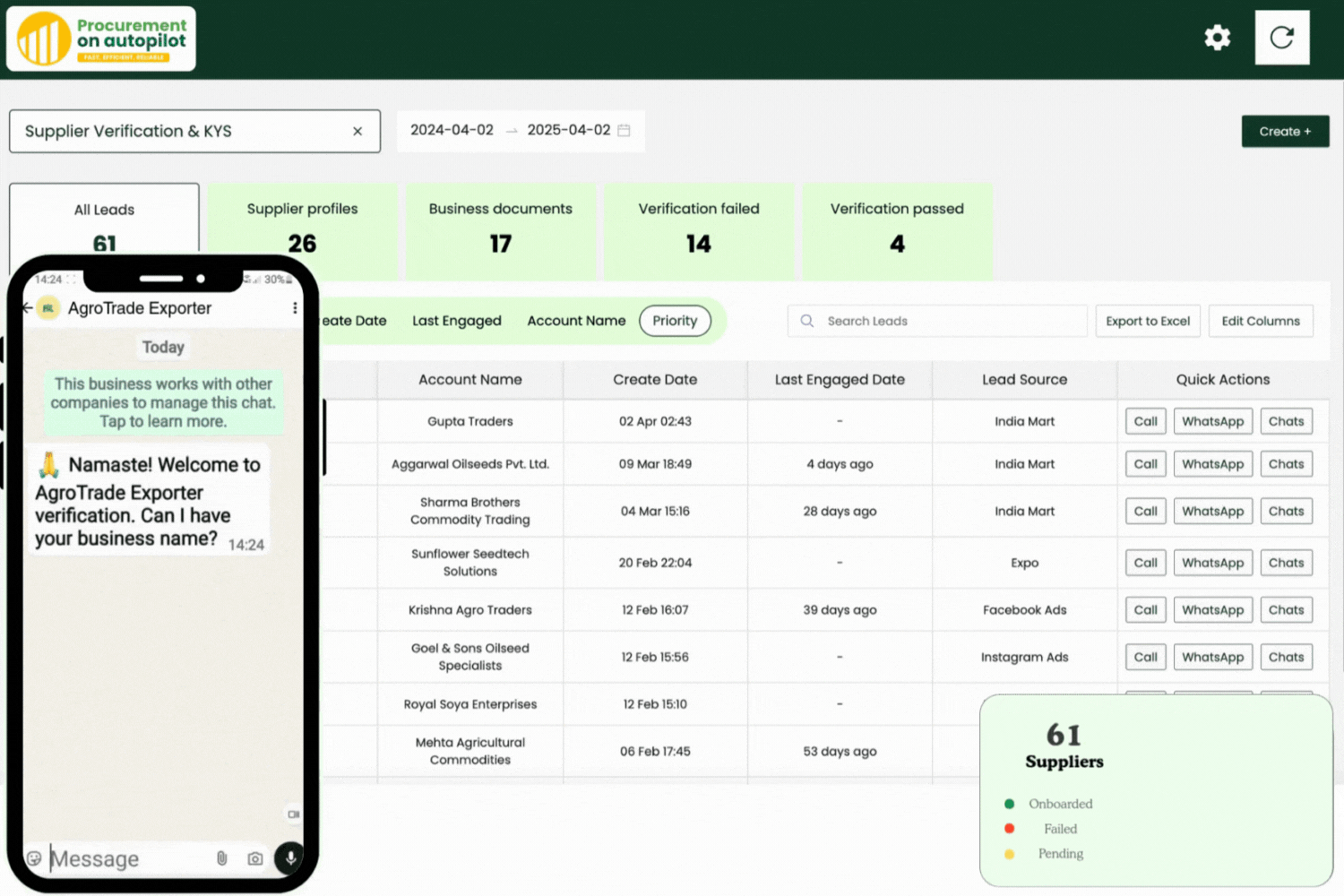Open the date range calendar icon
Viewport: 1344px width, 896px height.
pyautogui.click(x=625, y=130)
